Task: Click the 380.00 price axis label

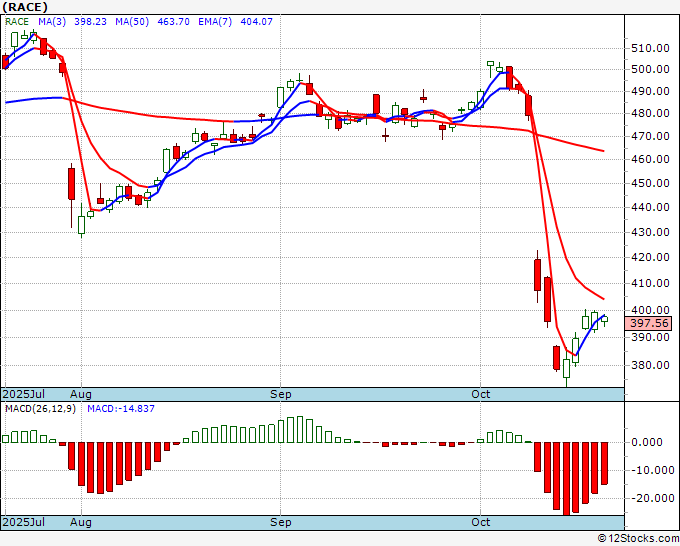Action: tap(650, 366)
